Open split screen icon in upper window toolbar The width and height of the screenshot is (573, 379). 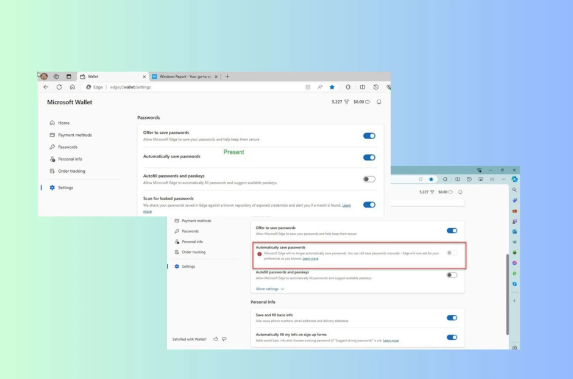point(362,87)
